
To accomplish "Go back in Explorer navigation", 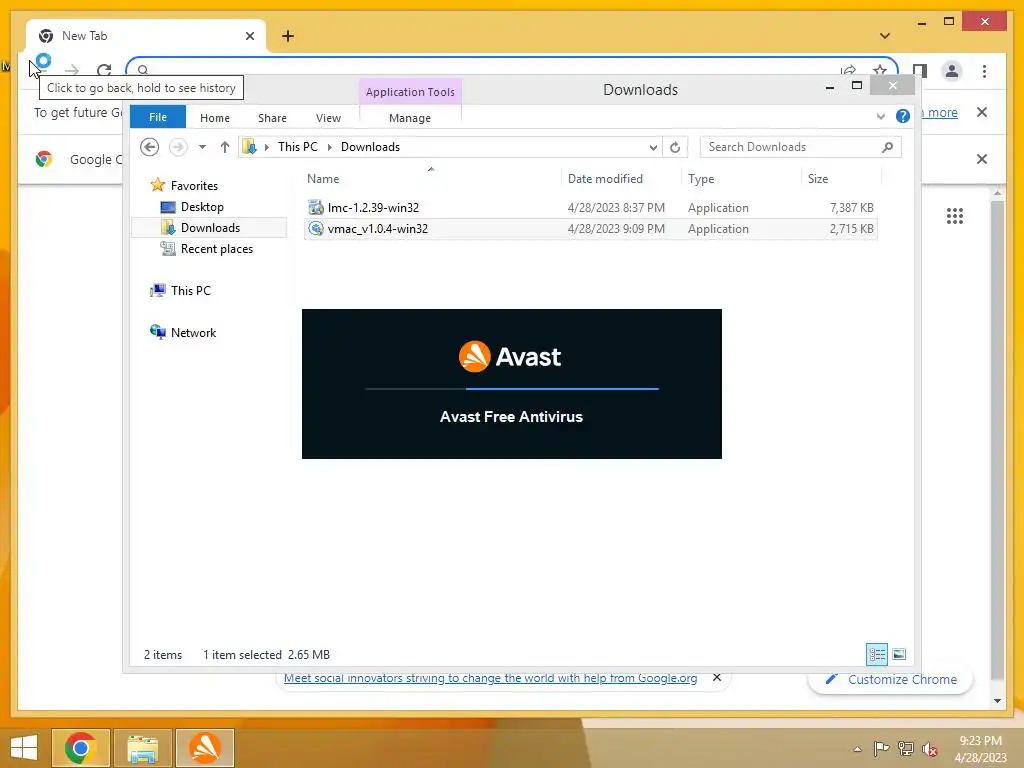I will [x=150, y=147].
